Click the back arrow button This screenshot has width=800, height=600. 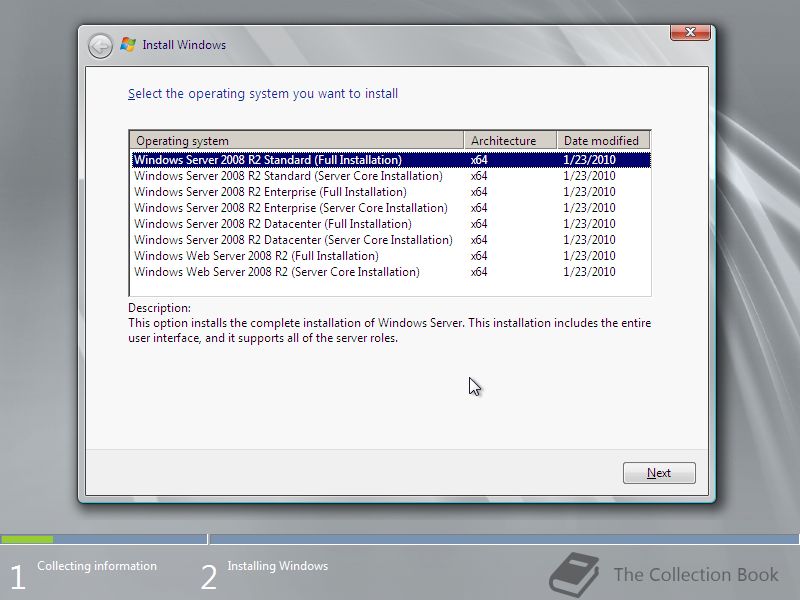pos(100,46)
